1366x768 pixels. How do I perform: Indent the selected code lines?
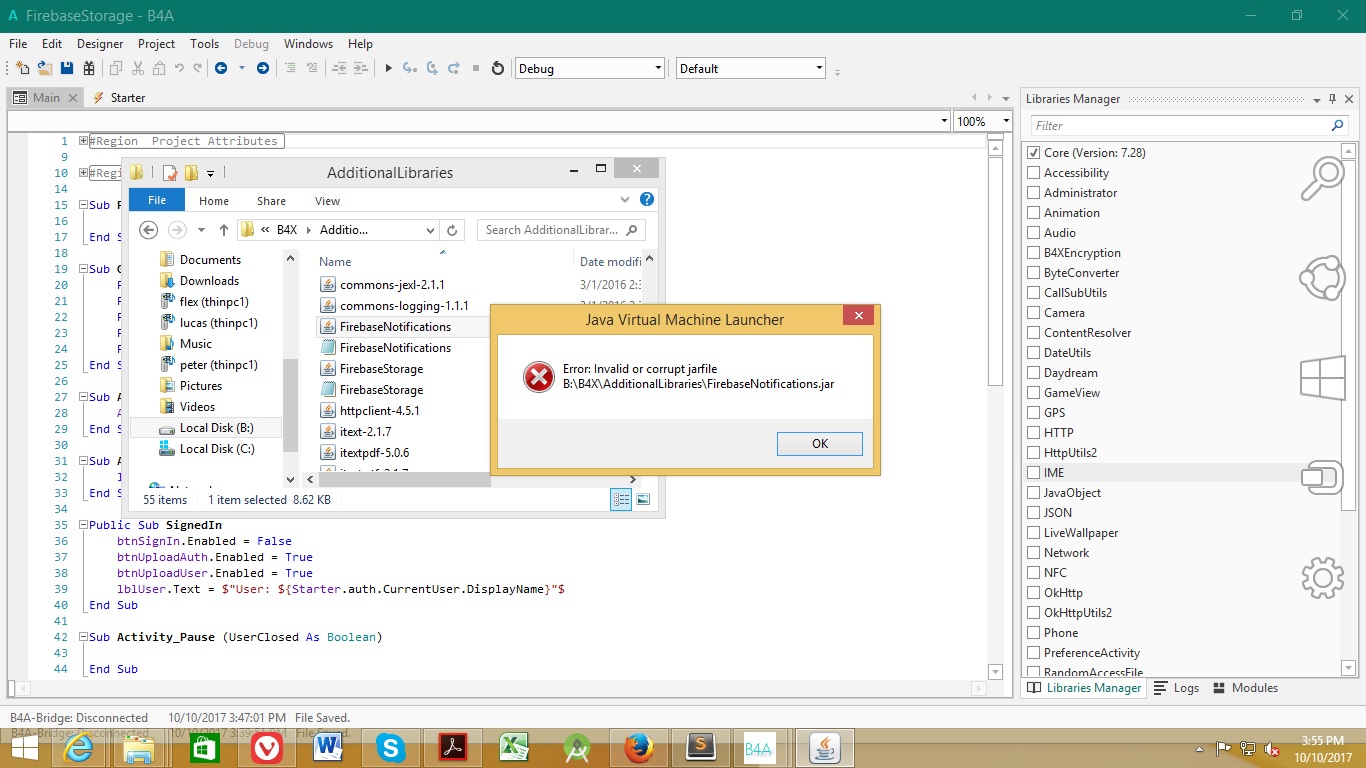(361, 68)
